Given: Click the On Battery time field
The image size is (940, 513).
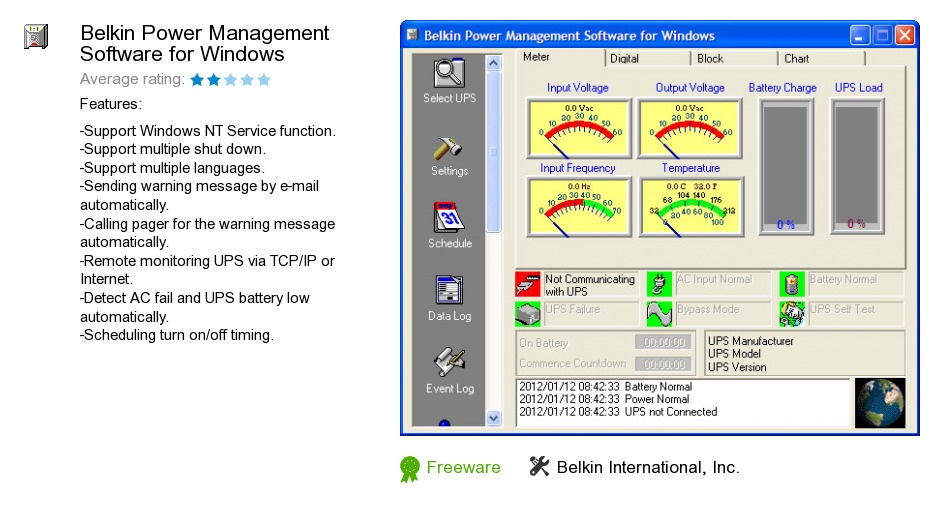Looking at the screenshot, I should coord(664,342).
